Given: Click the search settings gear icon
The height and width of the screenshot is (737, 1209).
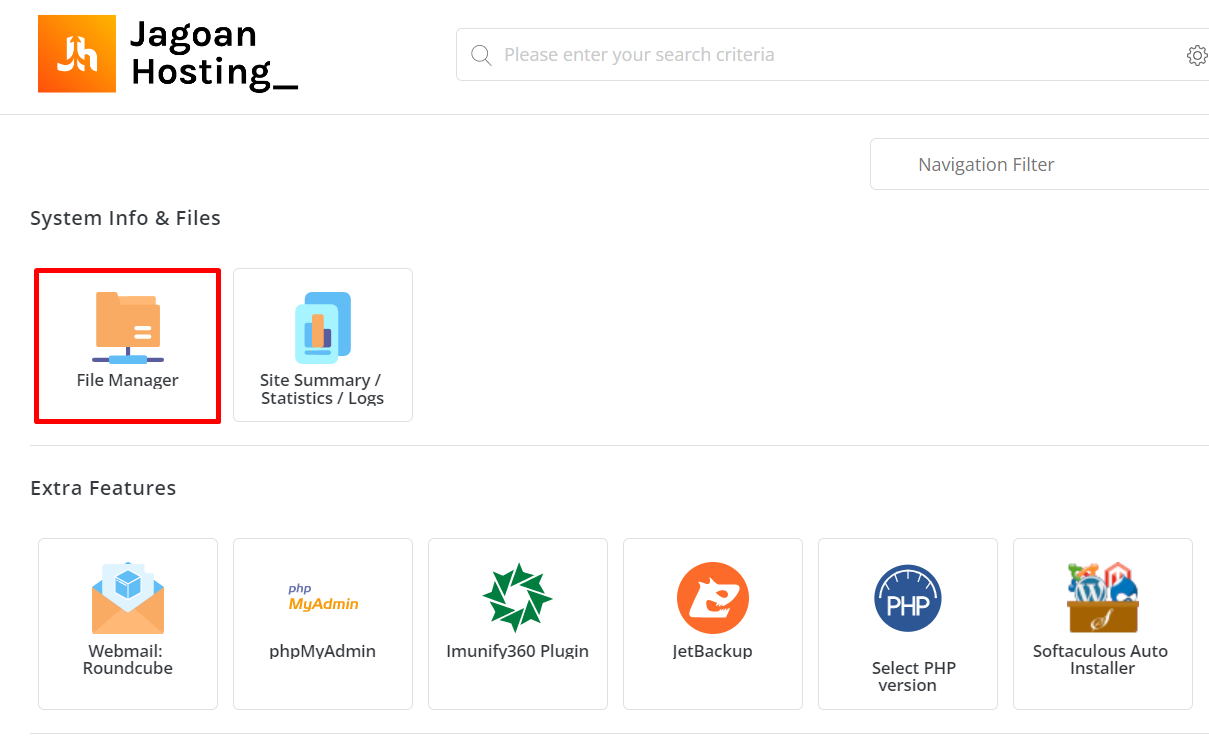Looking at the screenshot, I should pos(1197,55).
